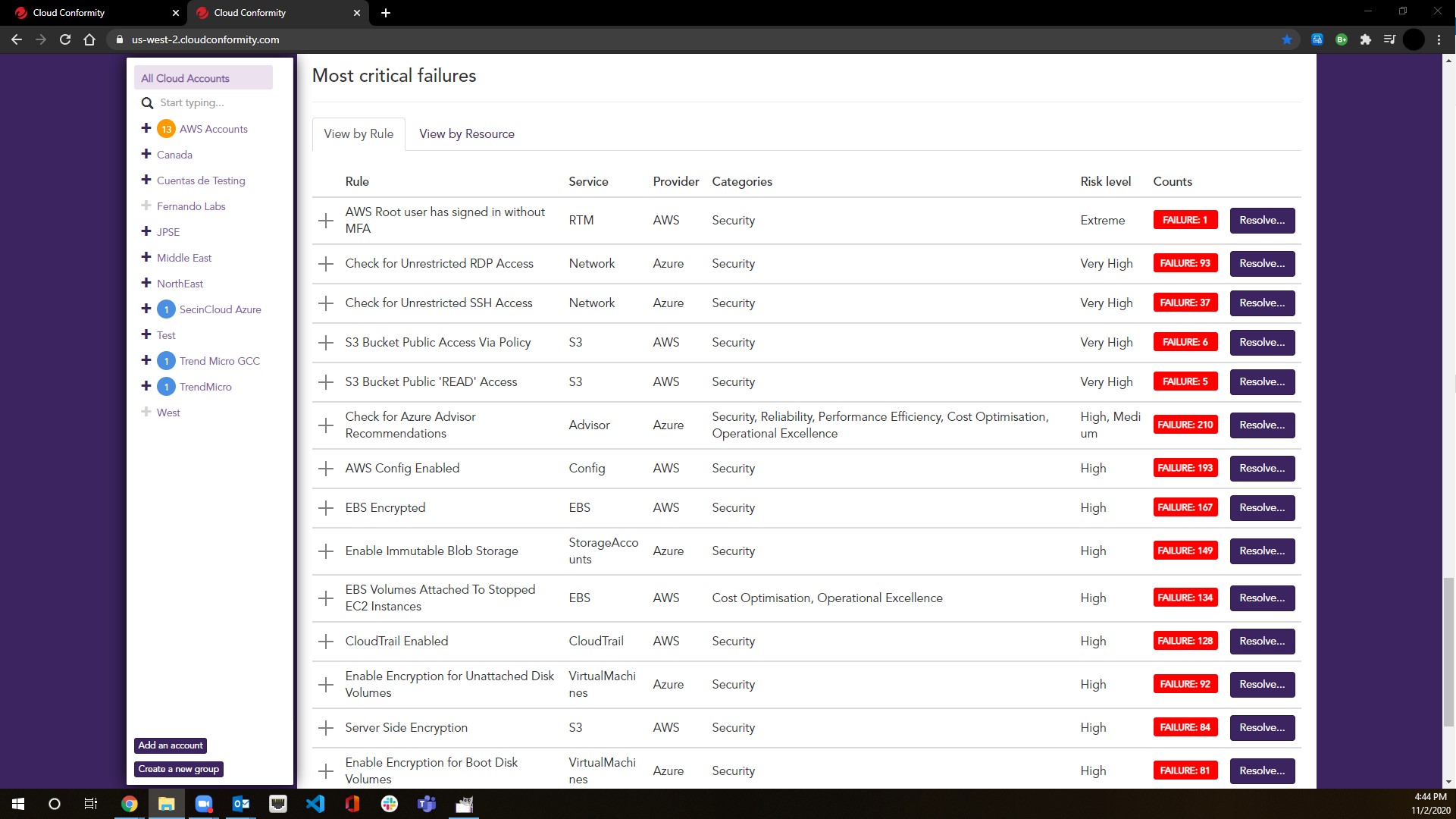Open Slack from the taskbar
Screen dimensions: 1456x819
(x=390, y=804)
